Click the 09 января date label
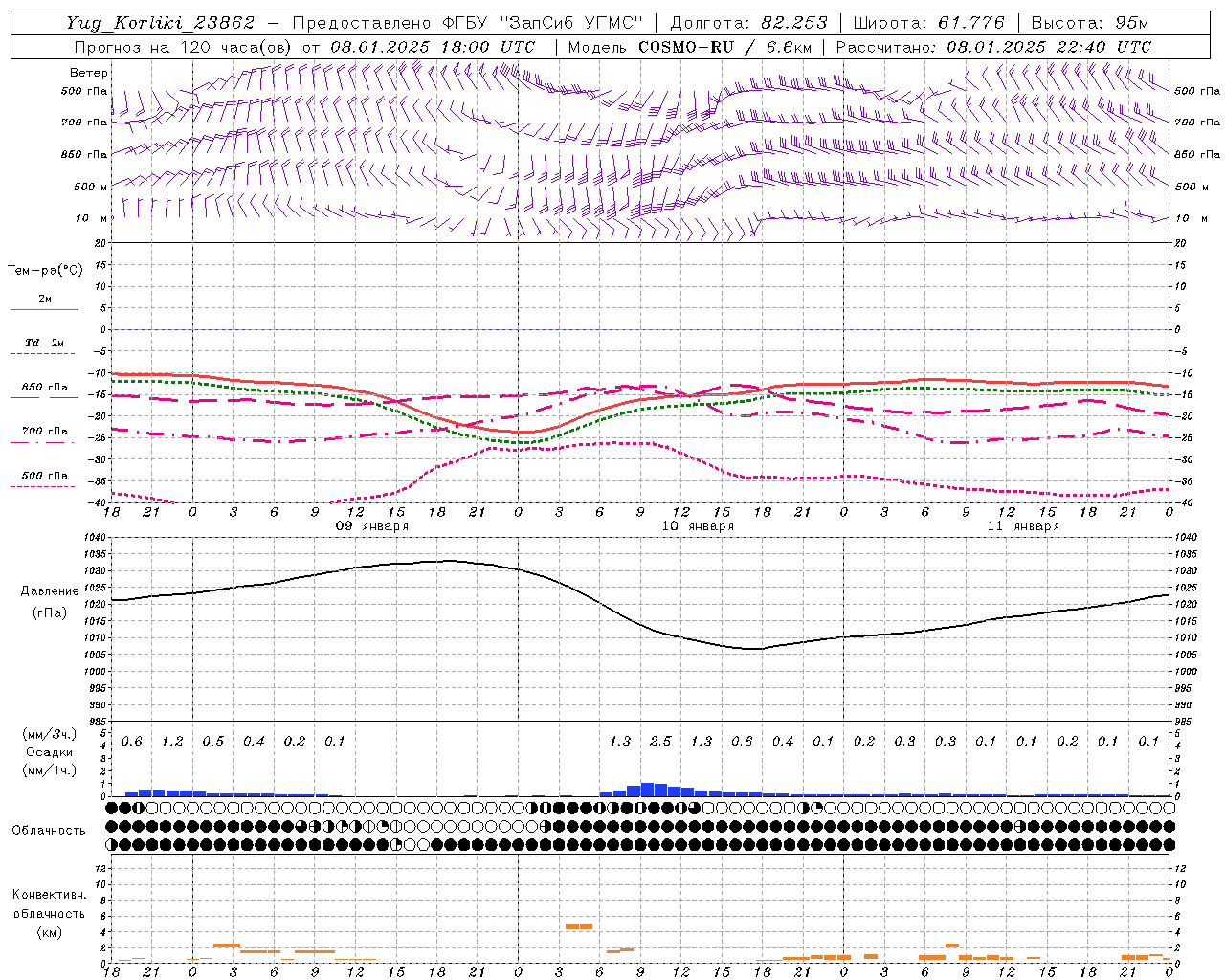The width and height of the screenshot is (1225, 980). click(371, 526)
